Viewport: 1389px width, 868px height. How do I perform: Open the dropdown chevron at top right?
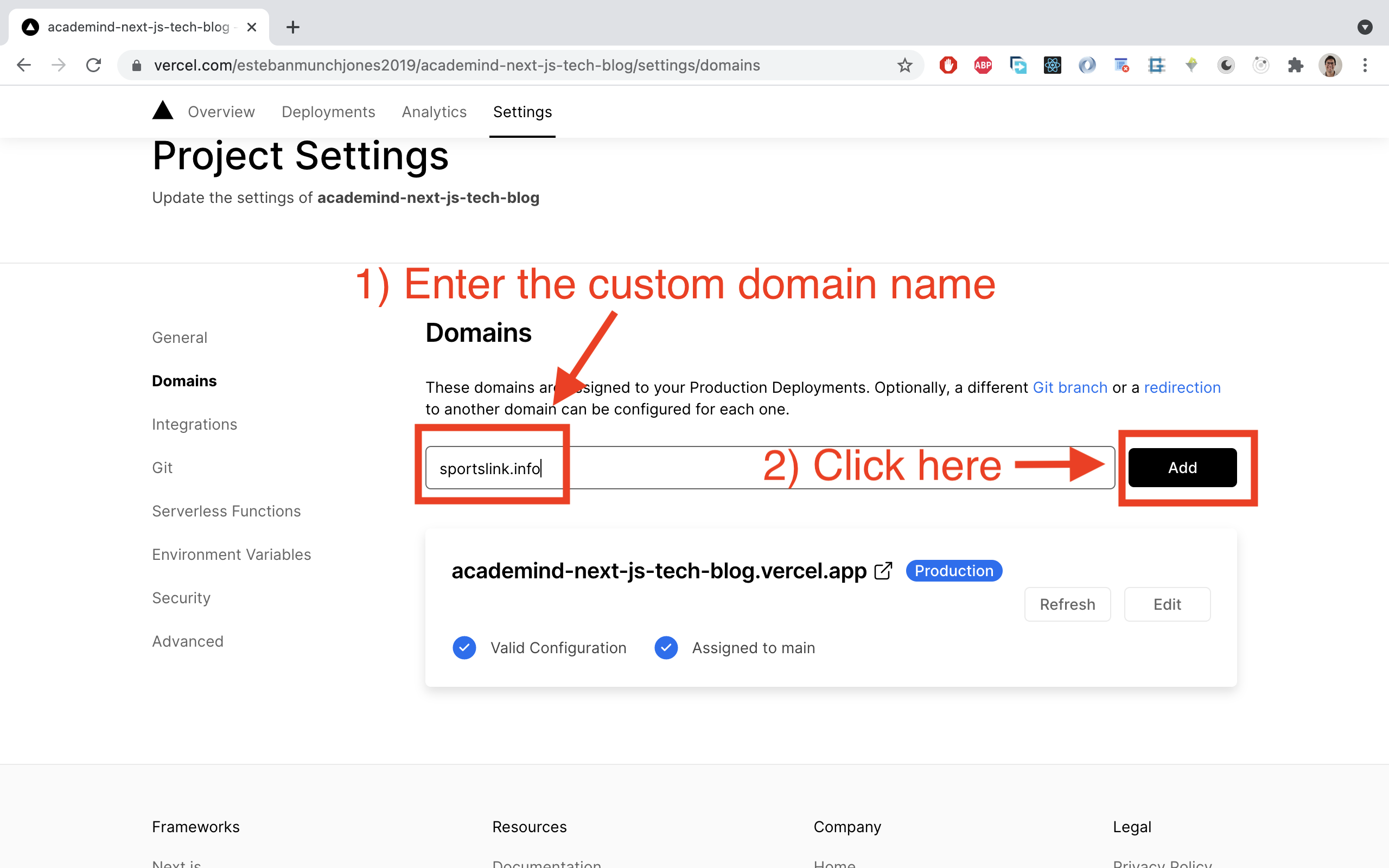1365,27
